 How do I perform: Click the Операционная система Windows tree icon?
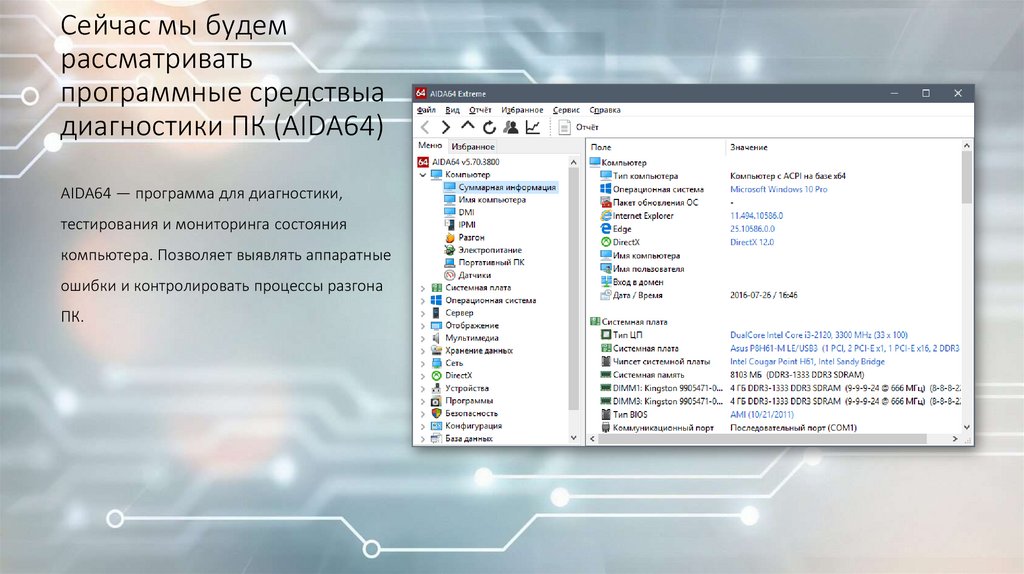[436, 300]
